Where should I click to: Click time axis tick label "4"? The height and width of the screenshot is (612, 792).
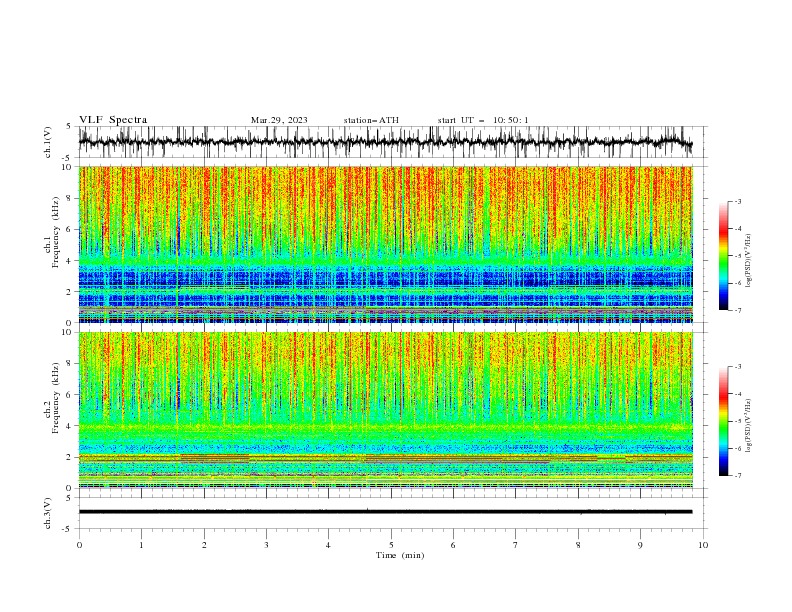pos(328,545)
